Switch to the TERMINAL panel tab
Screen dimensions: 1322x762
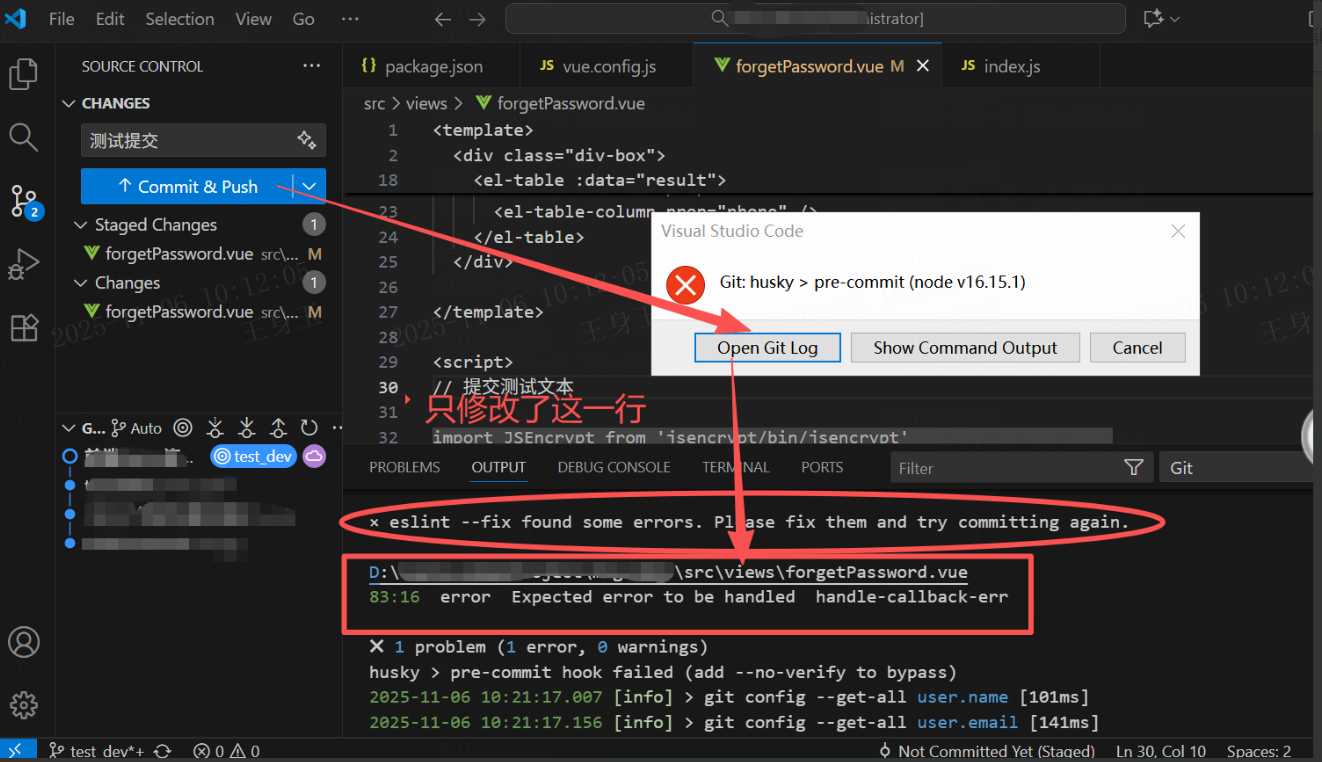pos(736,467)
